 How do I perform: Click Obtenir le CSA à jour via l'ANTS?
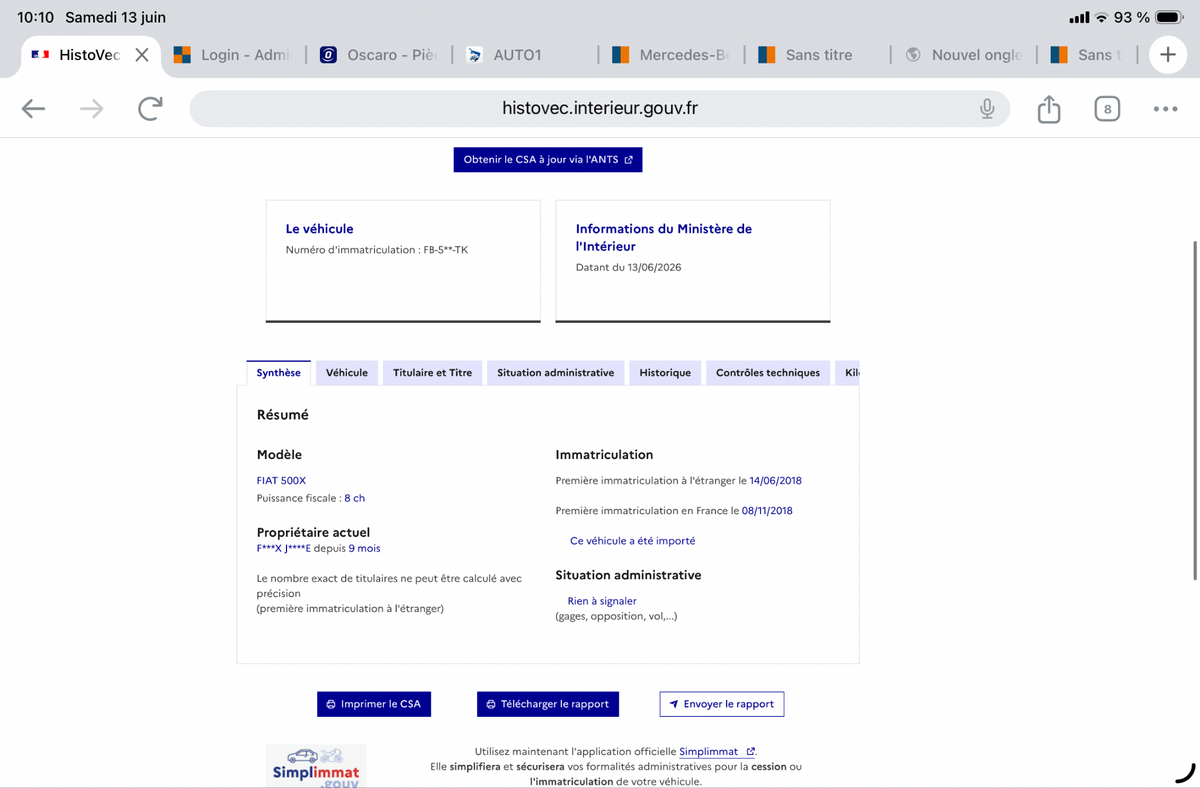pyautogui.click(x=548, y=160)
